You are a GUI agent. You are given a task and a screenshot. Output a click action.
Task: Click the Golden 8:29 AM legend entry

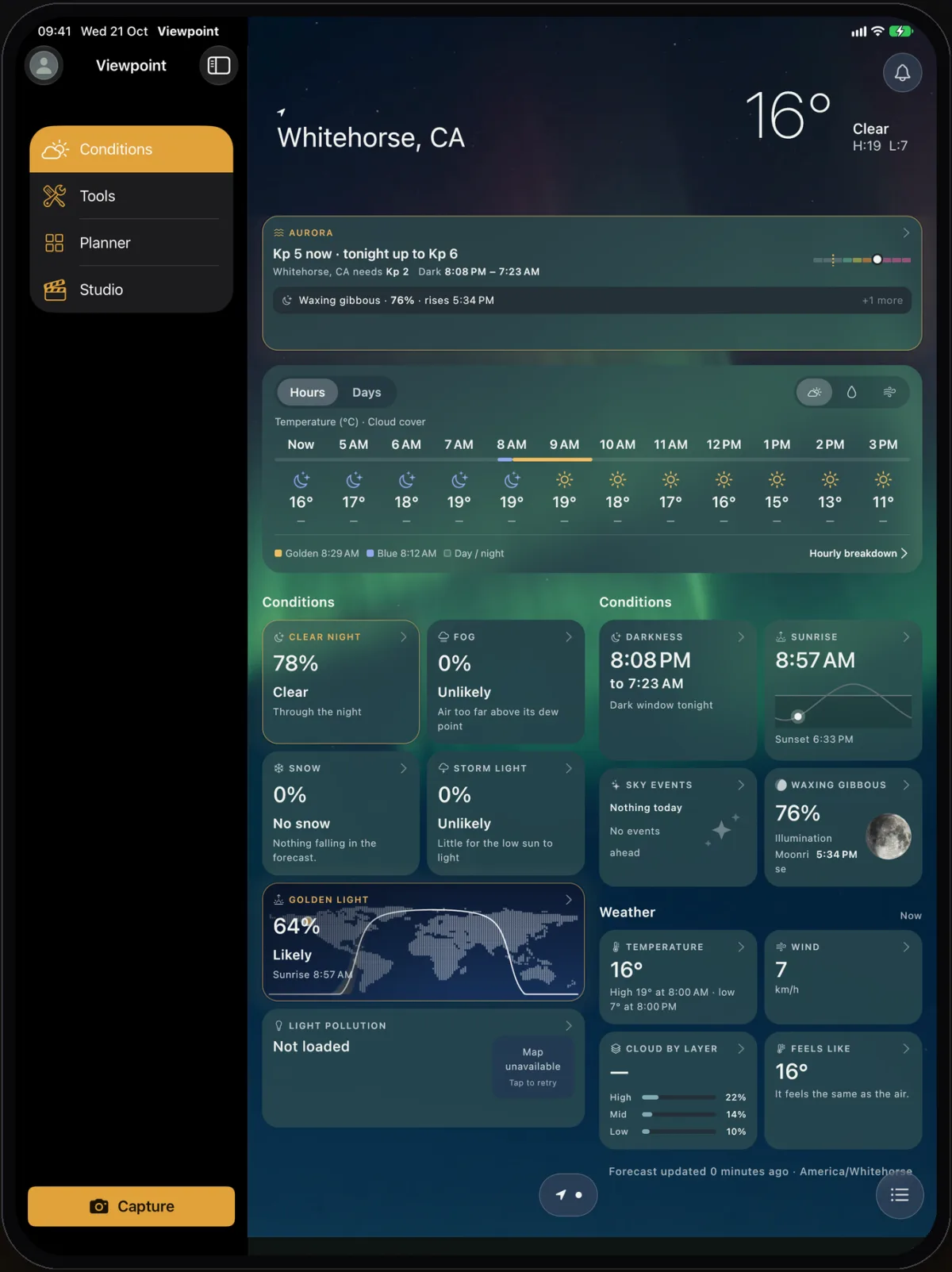click(x=317, y=553)
